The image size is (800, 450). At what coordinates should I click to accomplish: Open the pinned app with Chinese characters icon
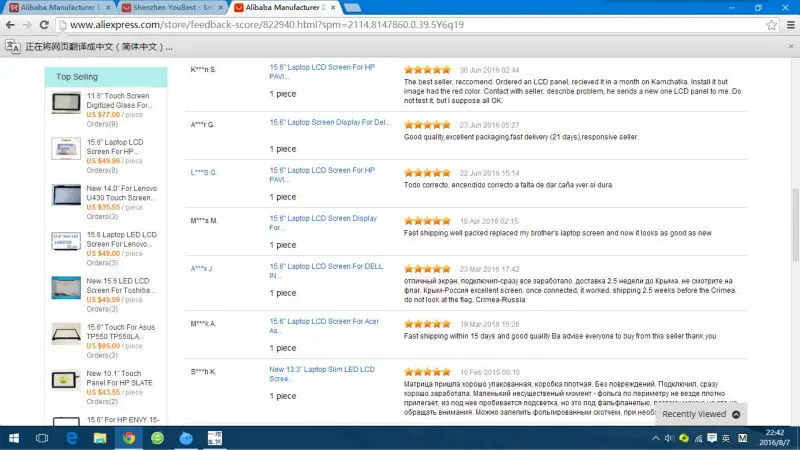tap(215, 438)
